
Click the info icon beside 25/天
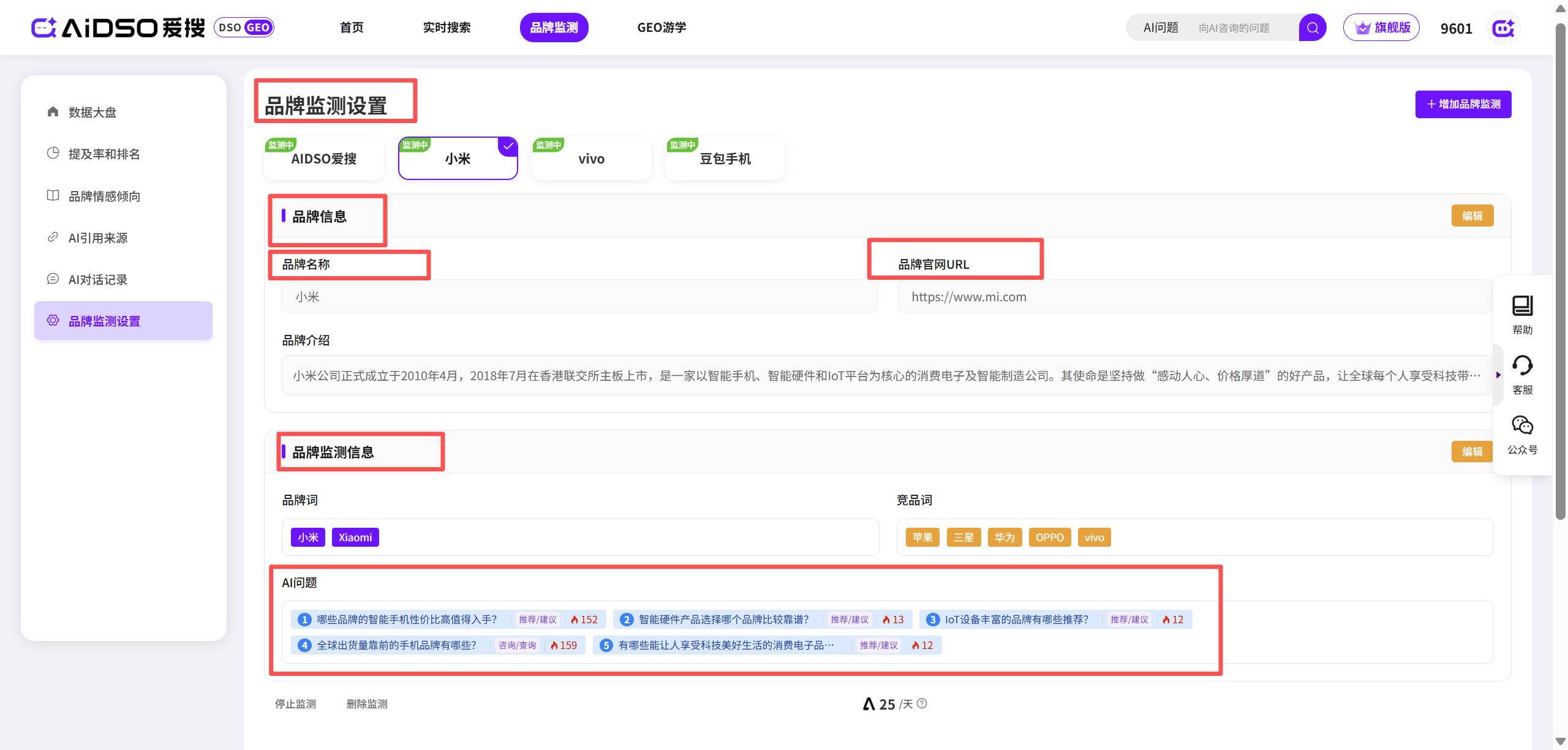click(922, 703)
